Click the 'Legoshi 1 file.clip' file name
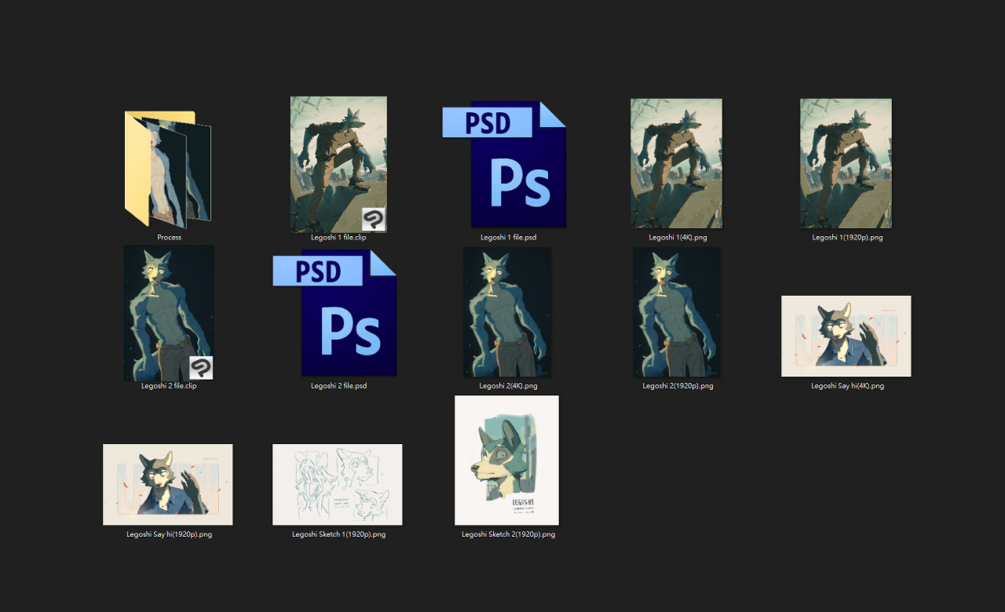Screen dimensions: 1005x612 (338, 237)
